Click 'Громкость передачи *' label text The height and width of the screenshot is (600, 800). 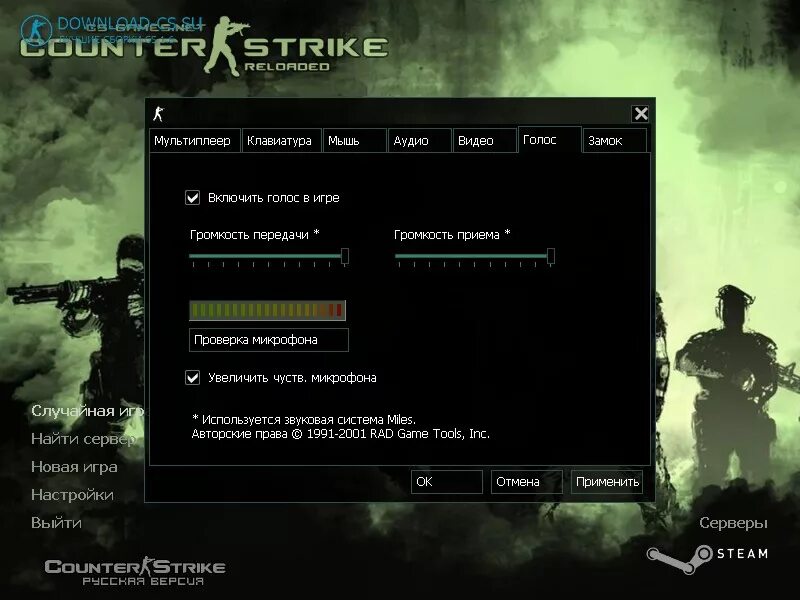[x=255, y=235]
